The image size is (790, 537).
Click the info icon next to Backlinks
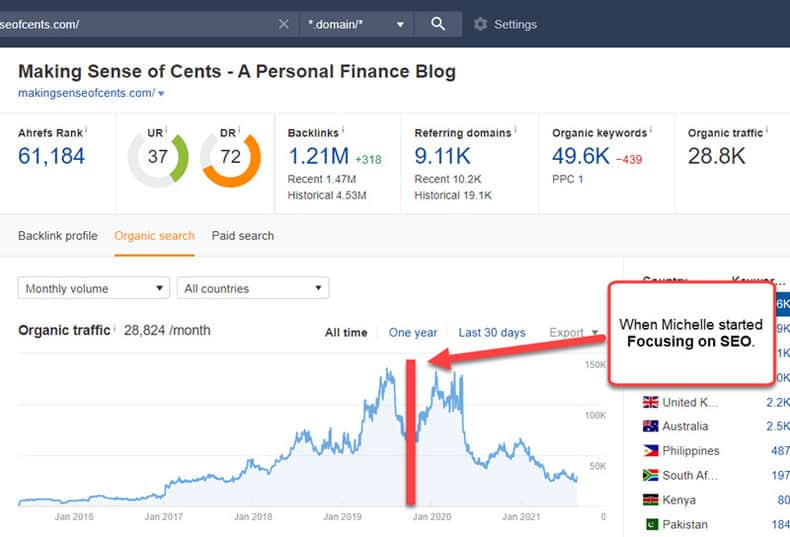pos(343,130)
